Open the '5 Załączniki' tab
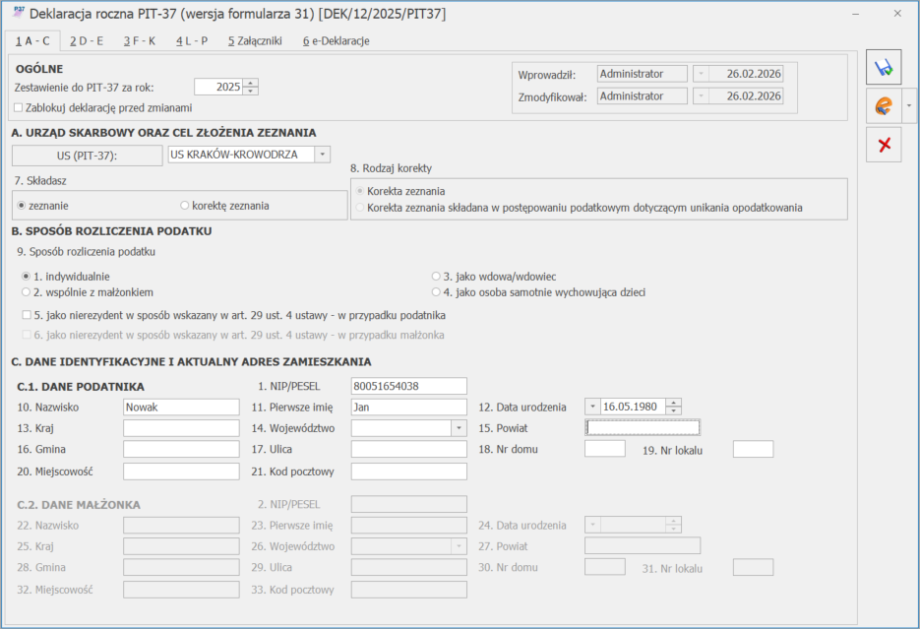This screenshot has height=629, width=920. click(254, 41)
